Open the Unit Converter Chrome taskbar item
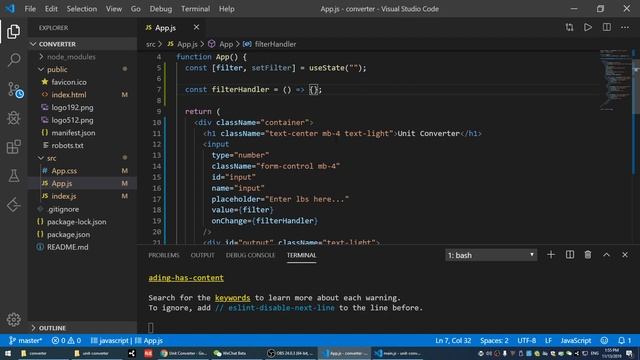 [183, 353]
